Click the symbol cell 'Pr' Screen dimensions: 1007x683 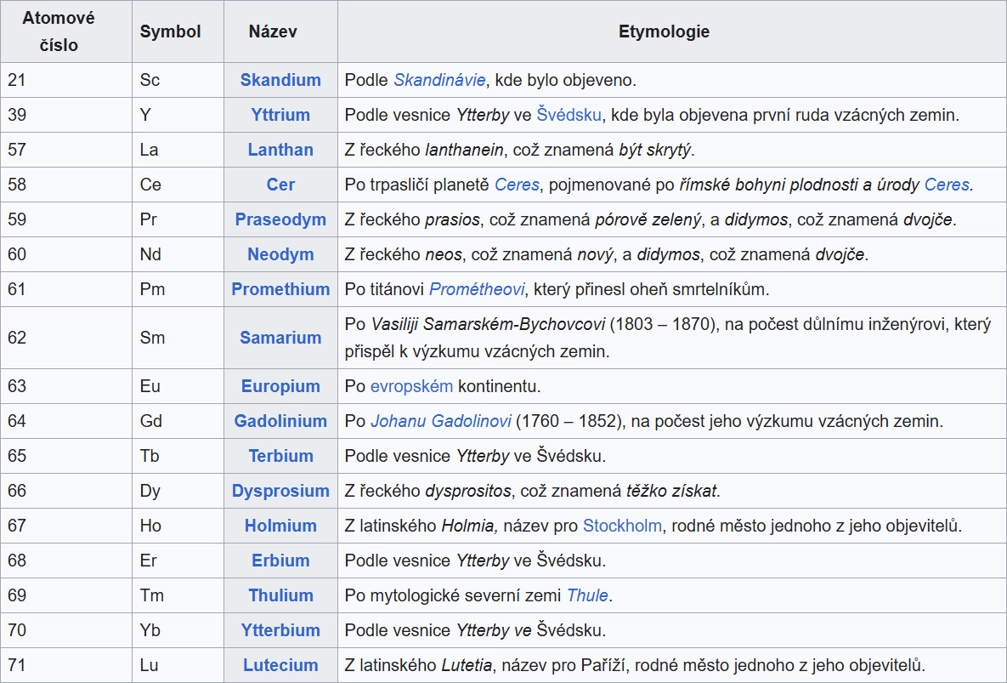pyautogui.click(x=178, y=219)
